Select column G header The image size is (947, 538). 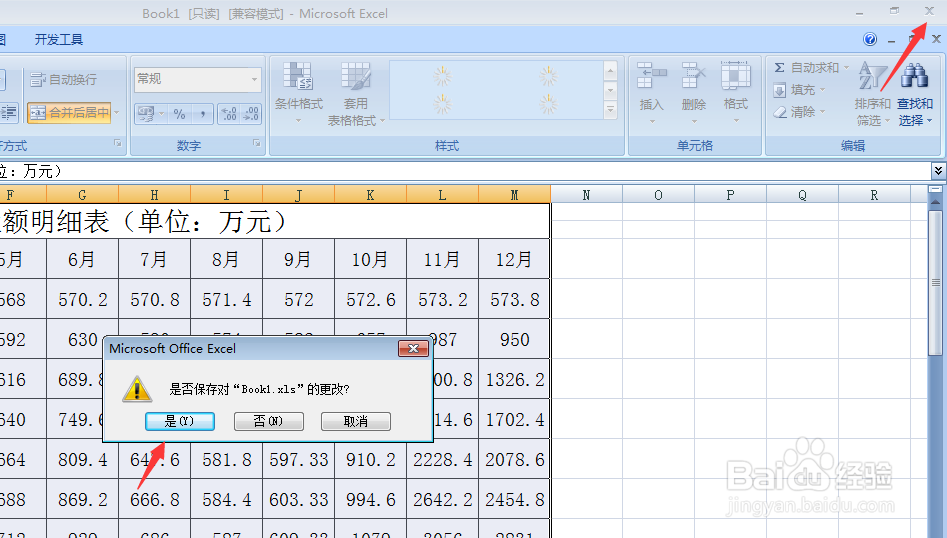pyautogui.click(x=82, y=195)
